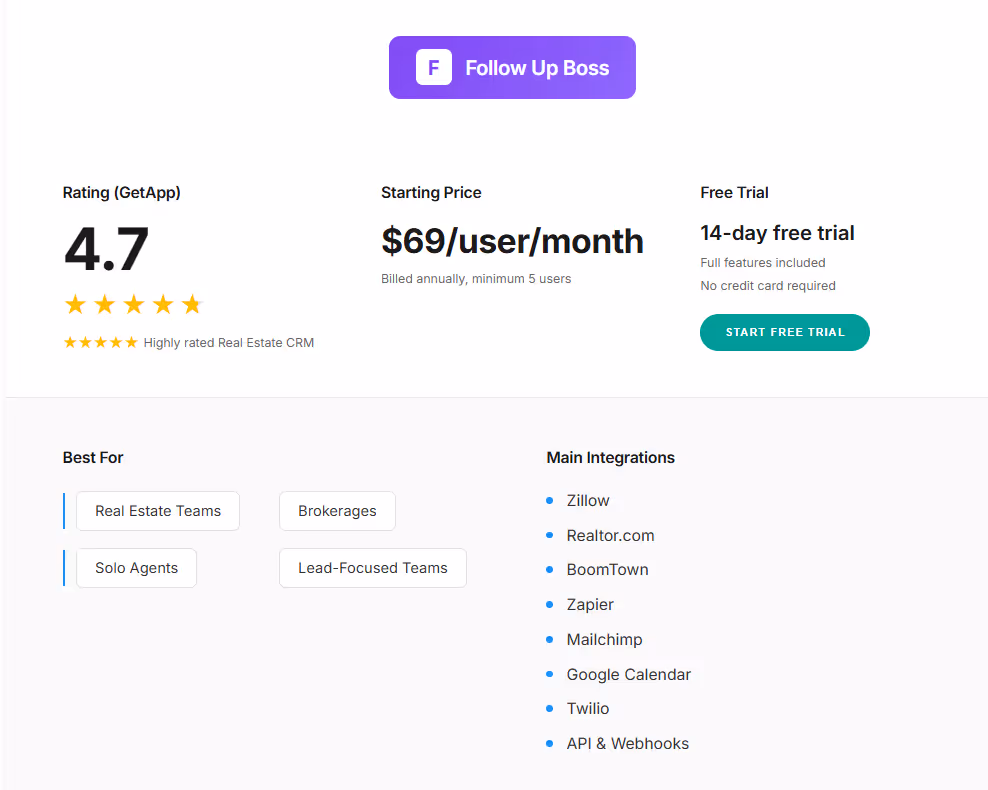Click Twilio in the integrations list
988x790 pixels.
coord(587,709)
